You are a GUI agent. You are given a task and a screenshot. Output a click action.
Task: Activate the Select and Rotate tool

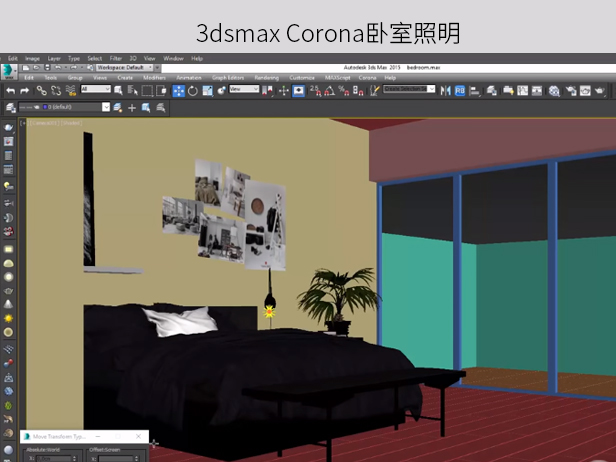[194, 90]
